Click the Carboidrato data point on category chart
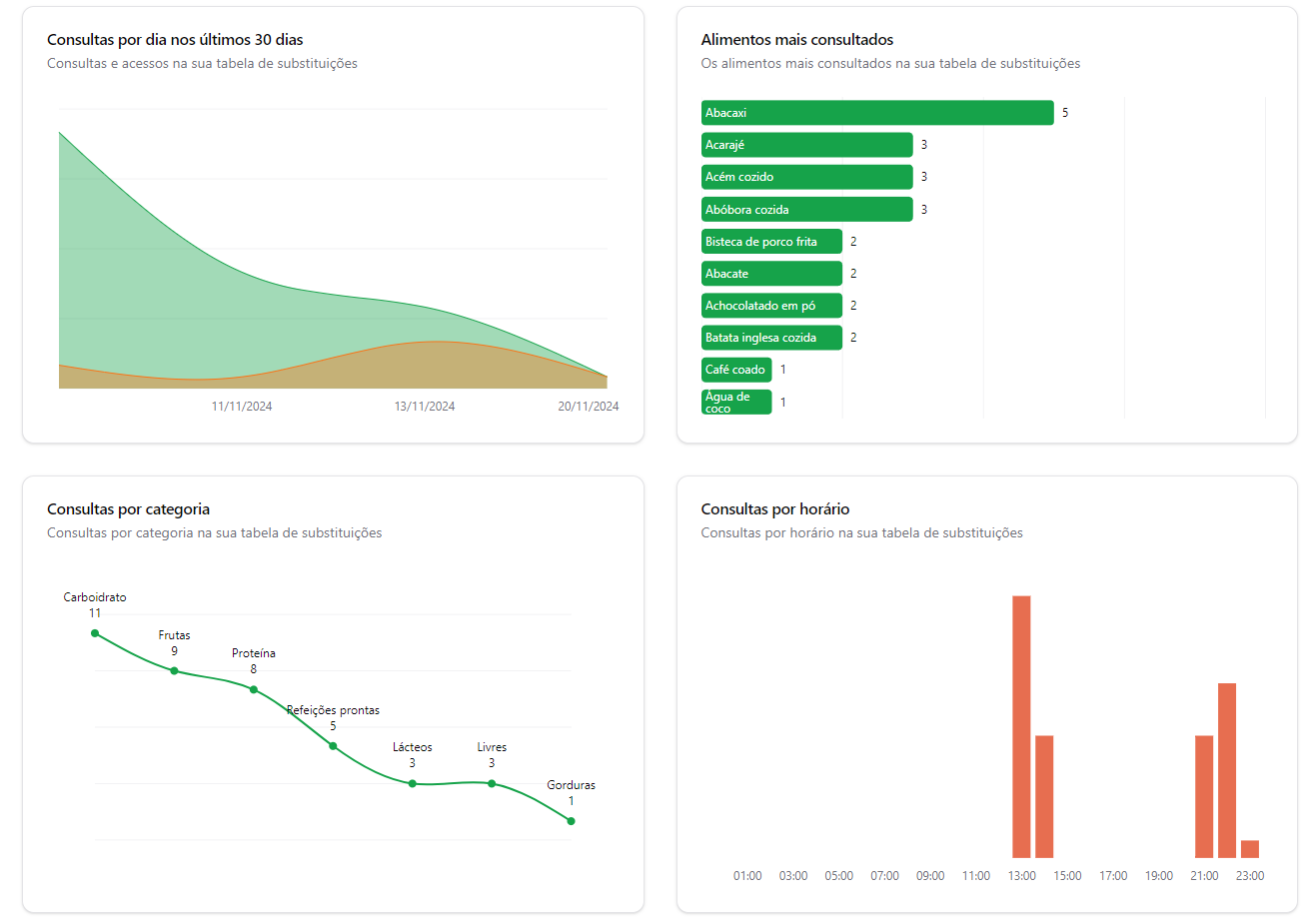1310x924 pixels. 95,633
